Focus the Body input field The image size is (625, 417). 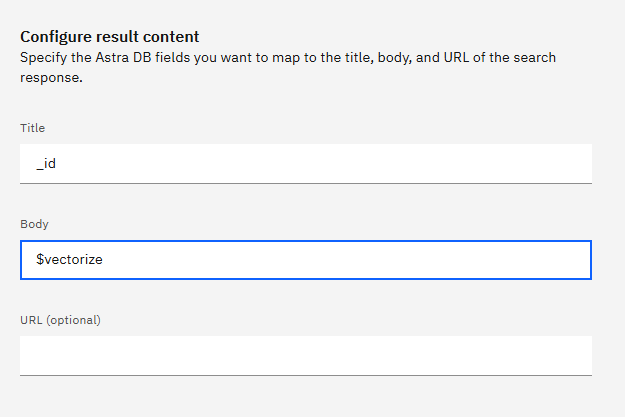(305, 259)
